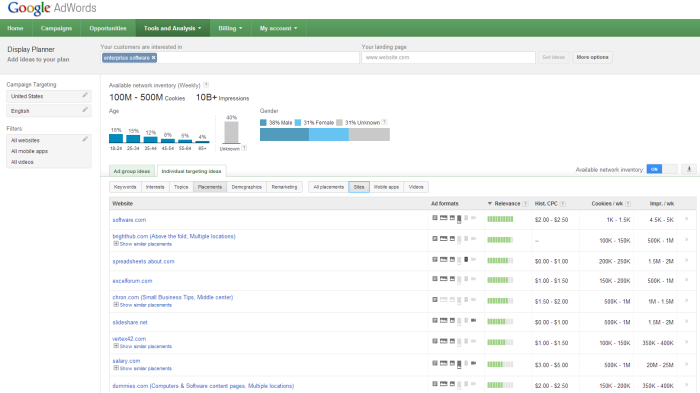
Task: Edit the English language targeting
Action: point(85,110)
